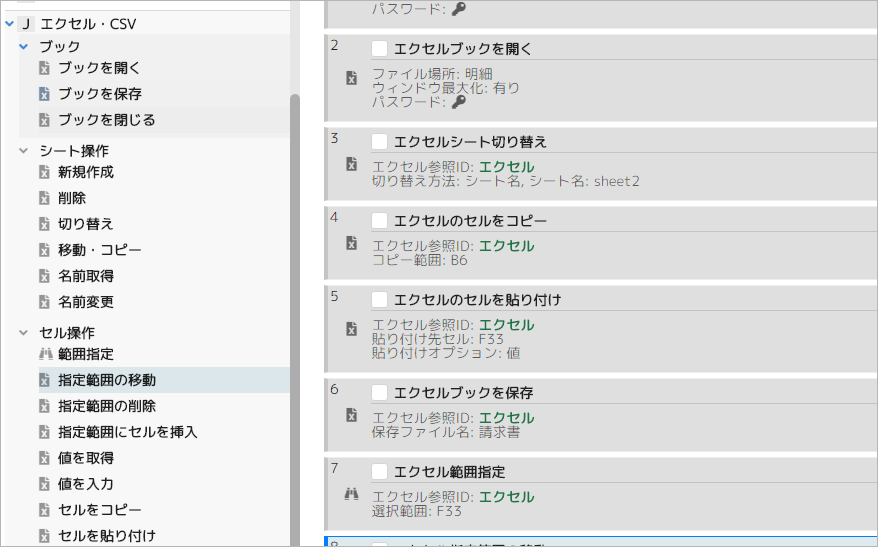The width and height of the screenshot is (878, 547).
Task: Click the sidebar vertical scrollbar
Action: coord(294,300)
